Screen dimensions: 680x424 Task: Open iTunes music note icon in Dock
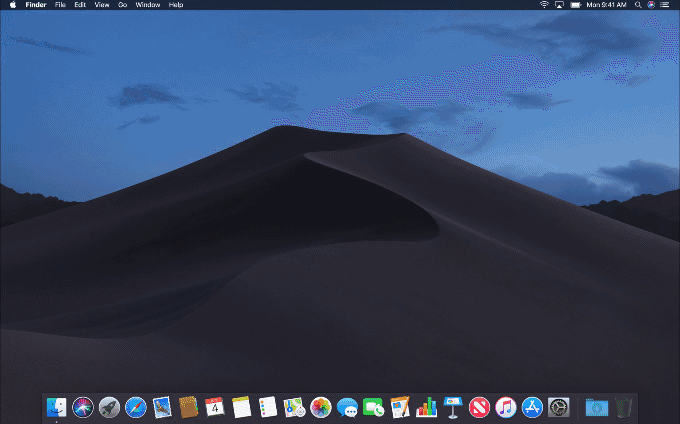point(506,408)
